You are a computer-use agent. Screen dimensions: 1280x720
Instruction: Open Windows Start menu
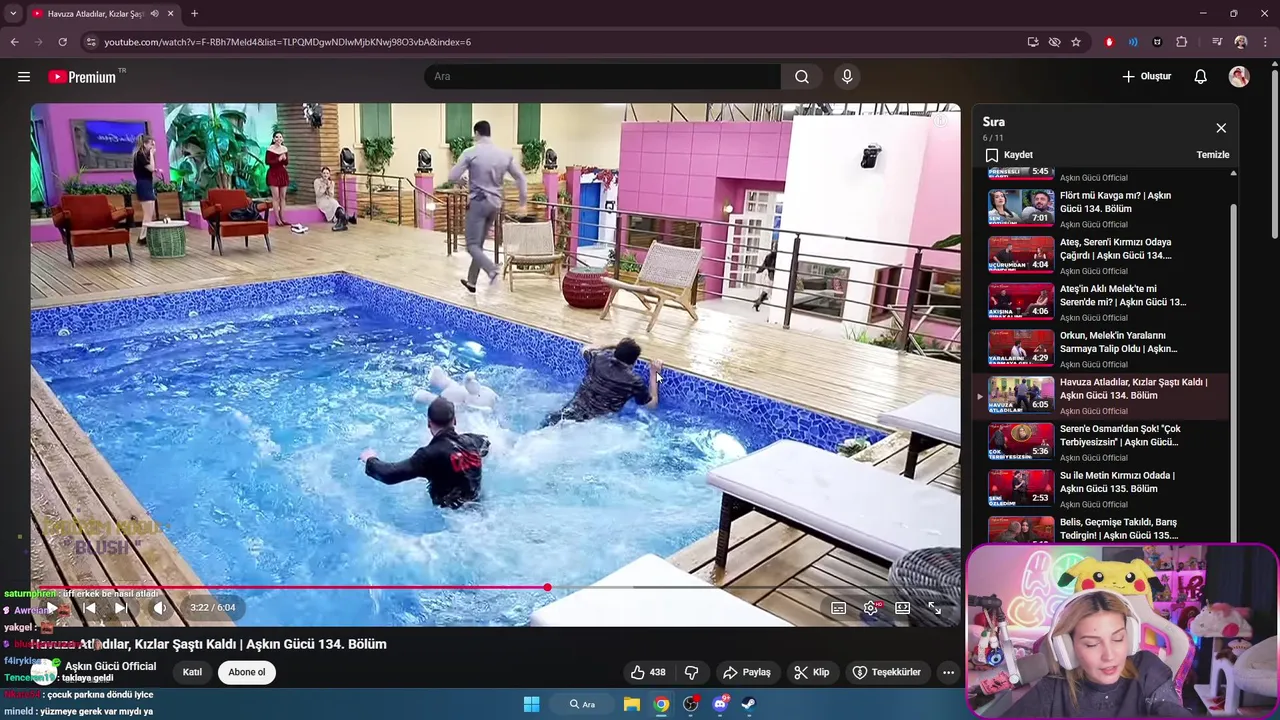click(x=531, y=704)
